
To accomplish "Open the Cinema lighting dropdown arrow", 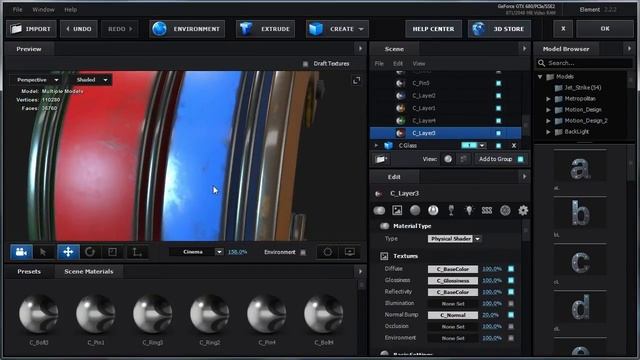I will coord(219,252).
